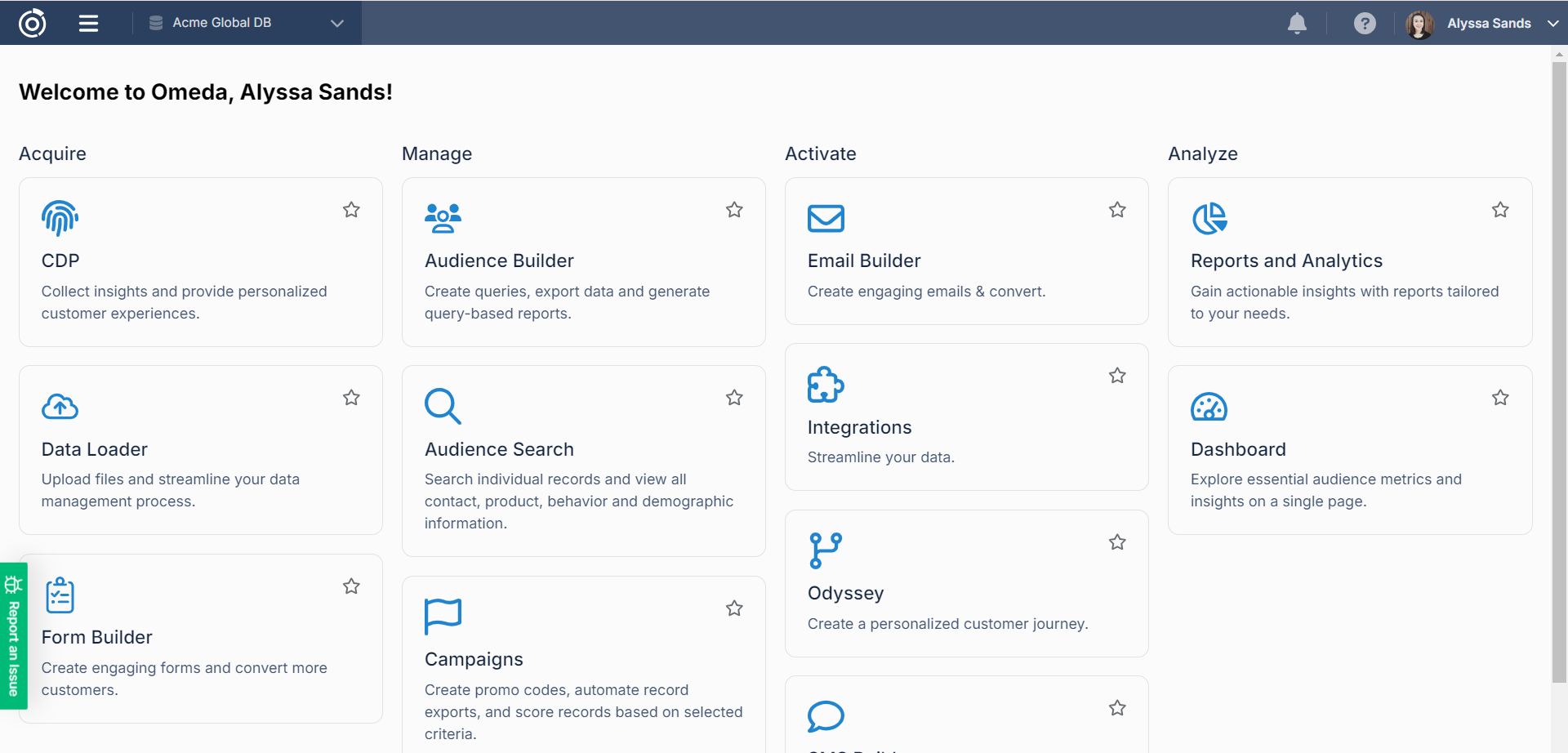Click the Report an Issue side tab

[x=13, y=636]
